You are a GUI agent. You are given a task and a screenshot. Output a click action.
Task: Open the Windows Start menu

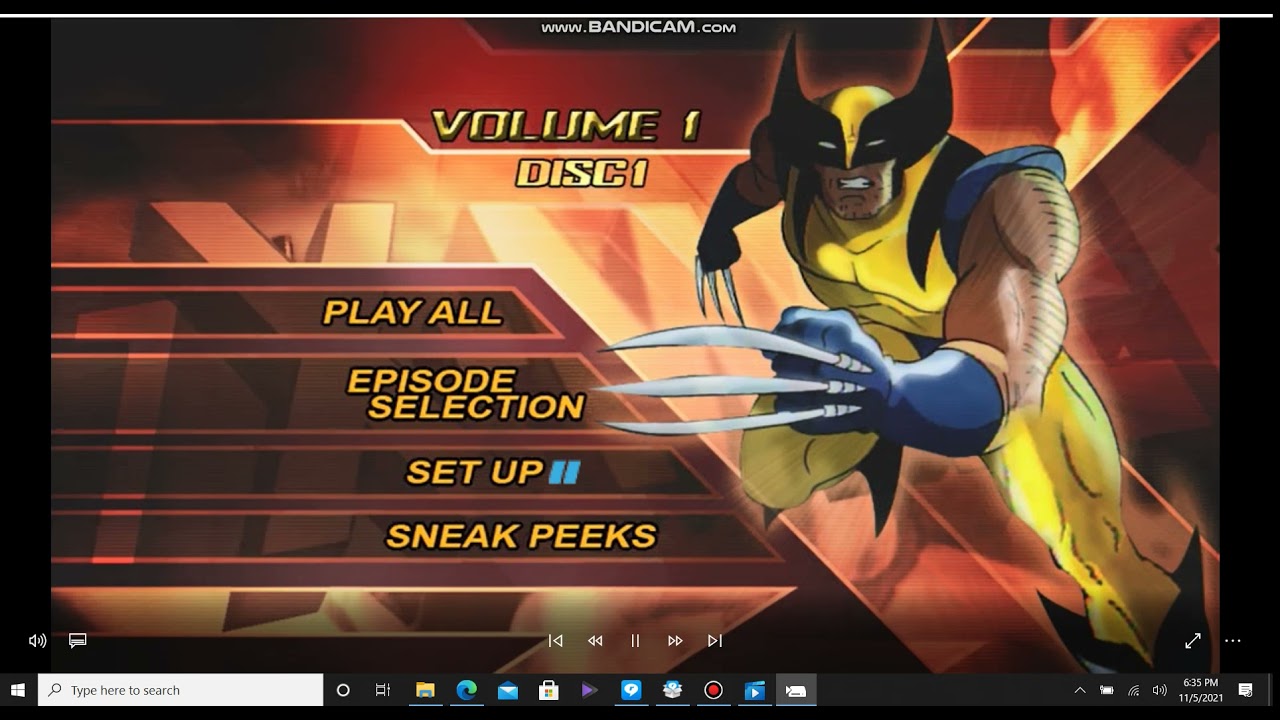[x=18, y=690]
